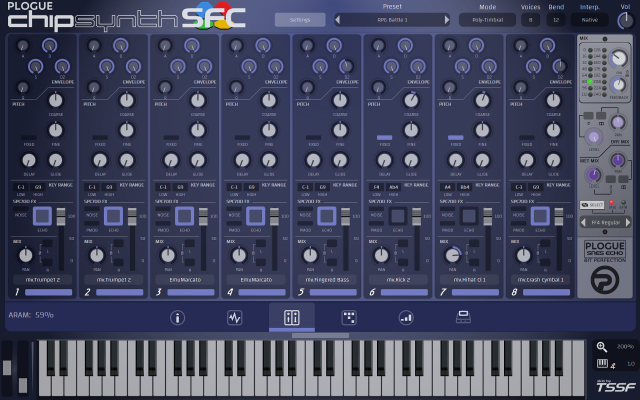Click the ECHO square on voice 7

click(469, 216)
